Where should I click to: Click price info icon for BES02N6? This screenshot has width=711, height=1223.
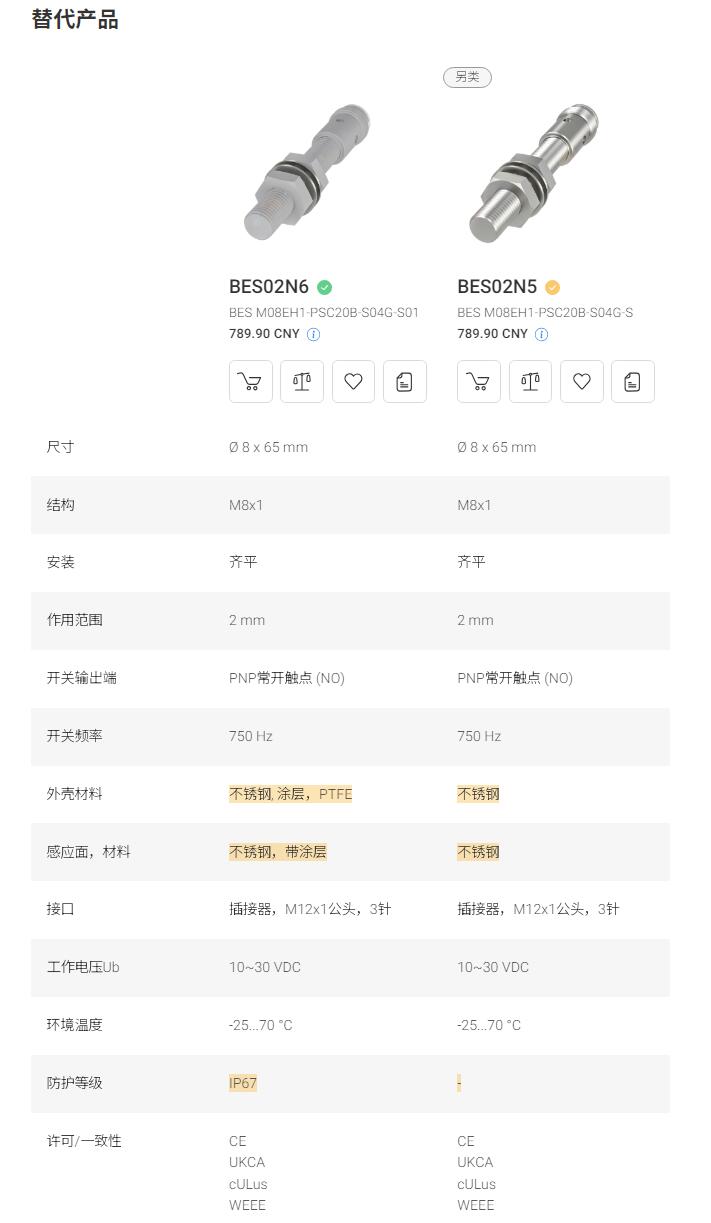pos(313,335)
